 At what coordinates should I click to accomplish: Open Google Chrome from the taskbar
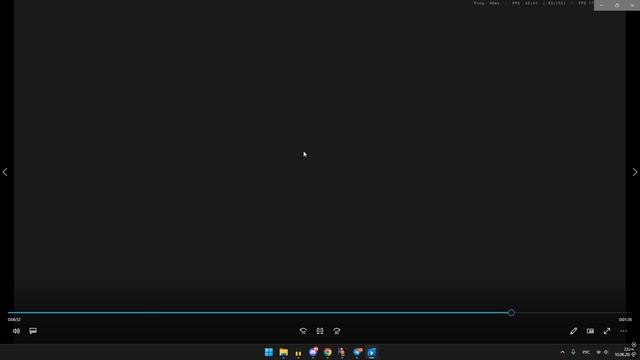328,352
